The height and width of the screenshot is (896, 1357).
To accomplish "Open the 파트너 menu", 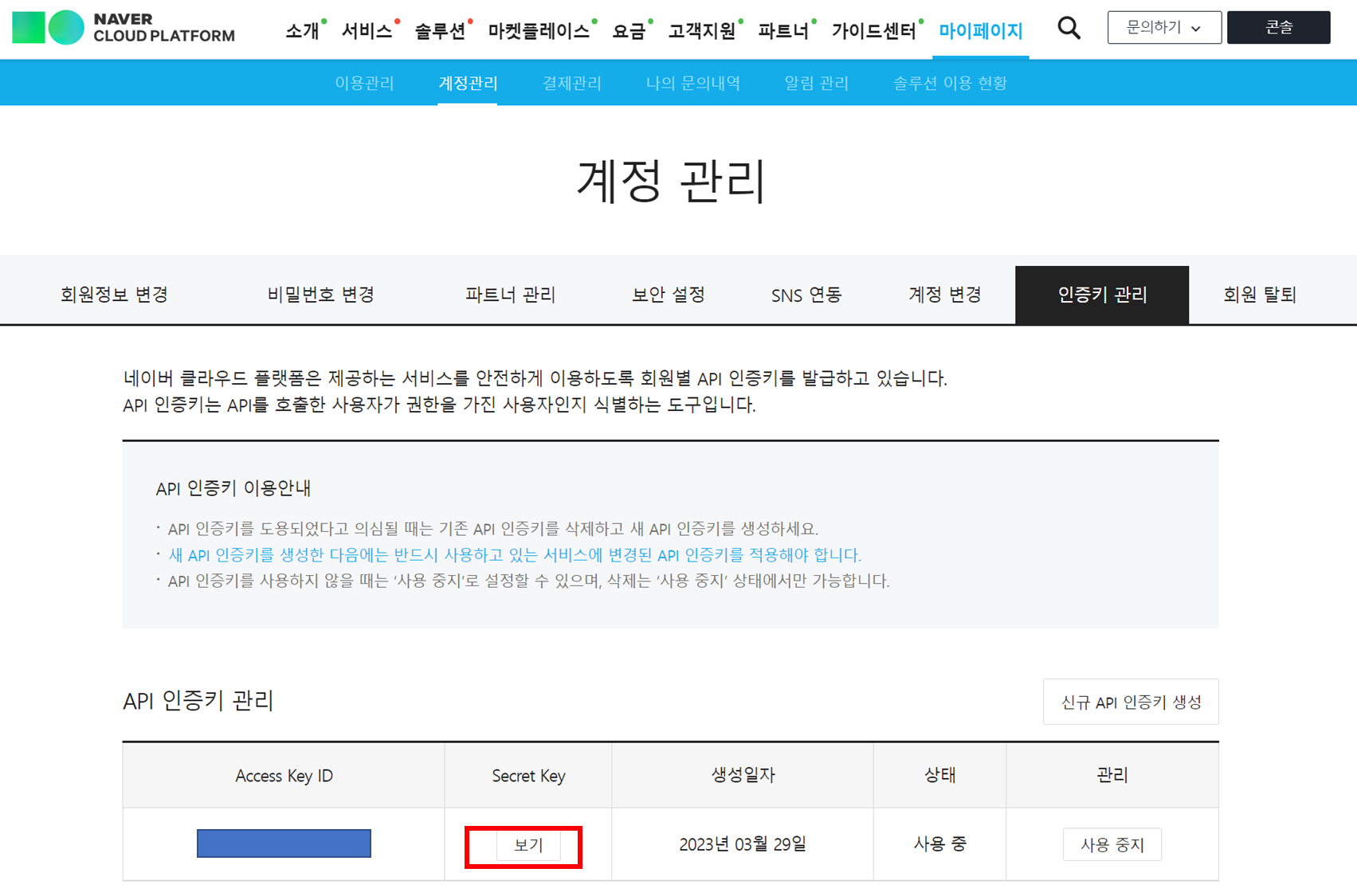I will 783,31.
